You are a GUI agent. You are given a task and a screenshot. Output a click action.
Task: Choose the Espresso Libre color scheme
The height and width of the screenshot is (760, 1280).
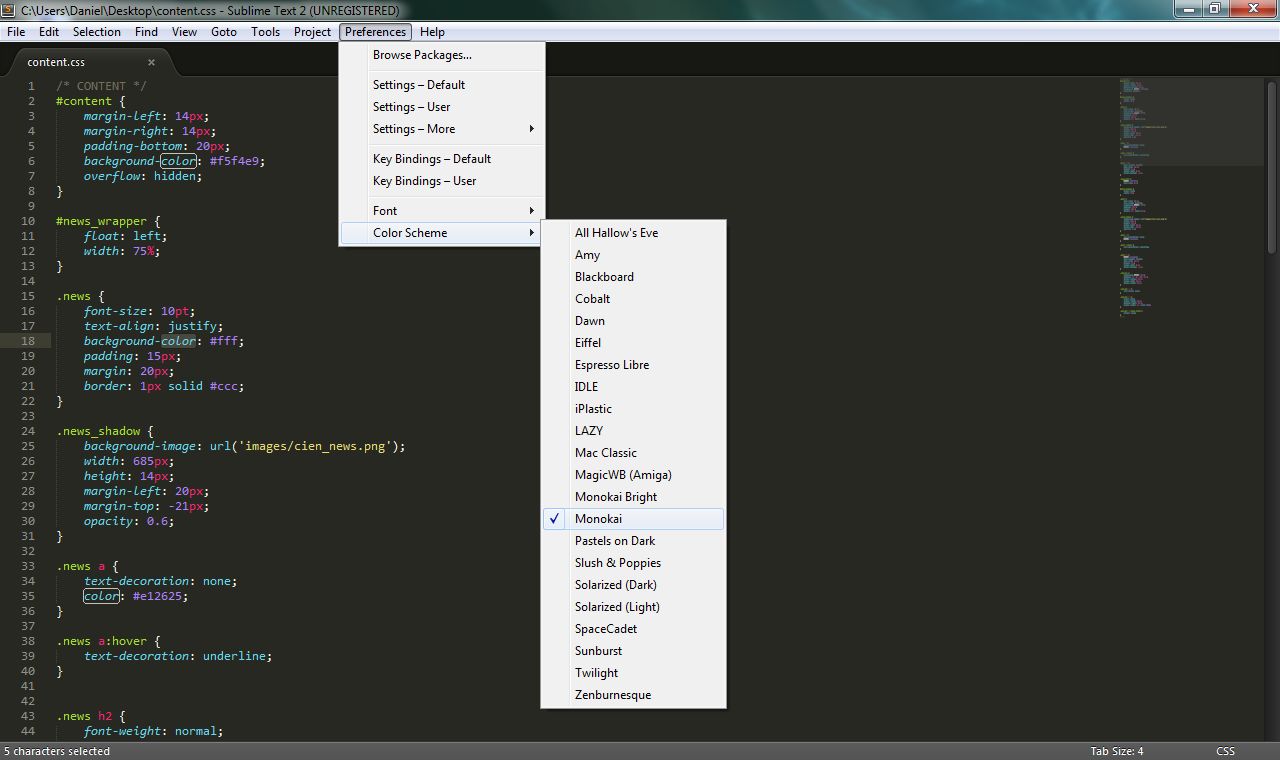pyautogui.click(x=633, y=365)
